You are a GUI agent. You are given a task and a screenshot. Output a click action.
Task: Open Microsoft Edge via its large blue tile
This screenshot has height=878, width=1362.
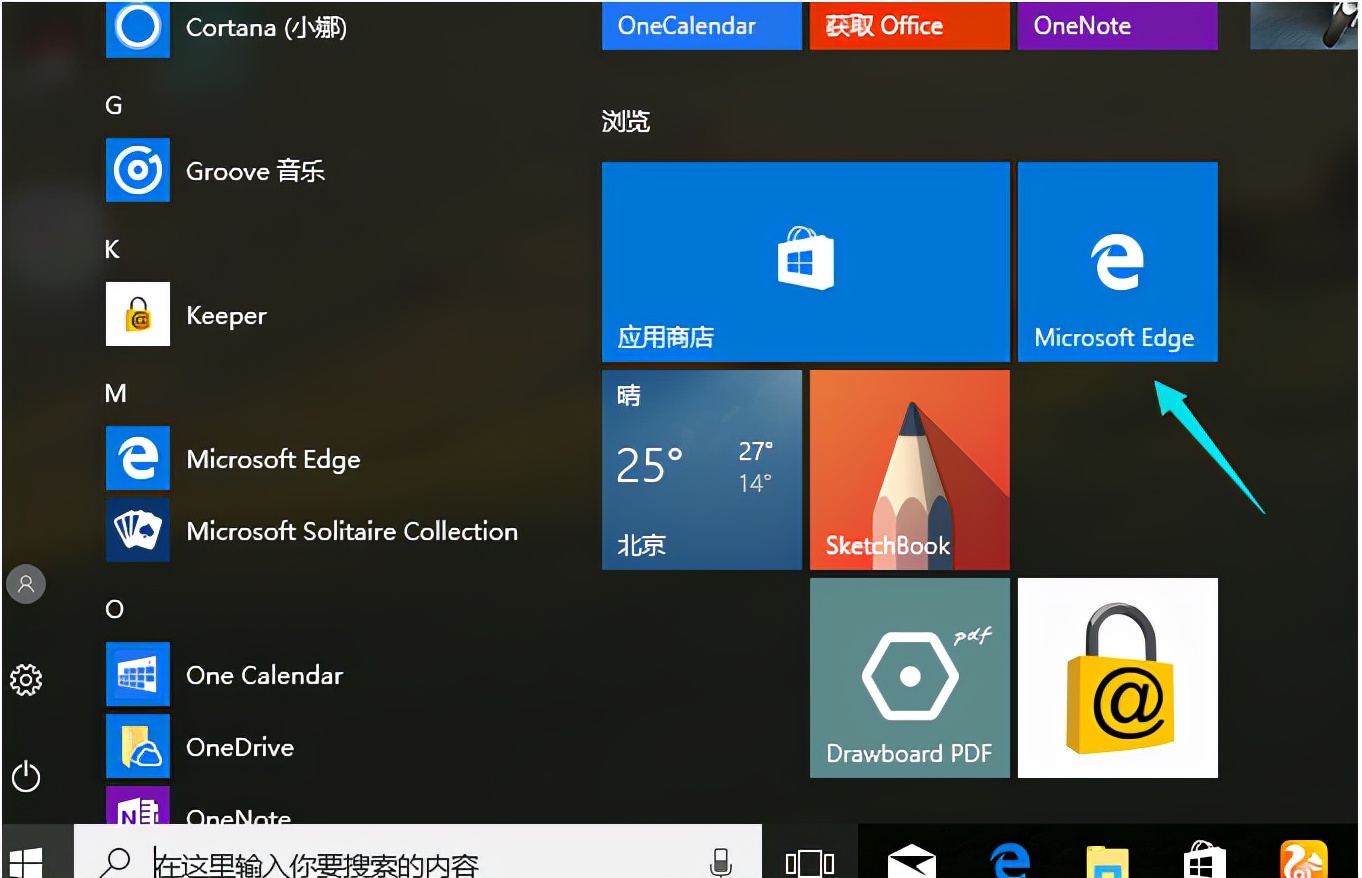pyautogui.click(x=1117, y=262)
